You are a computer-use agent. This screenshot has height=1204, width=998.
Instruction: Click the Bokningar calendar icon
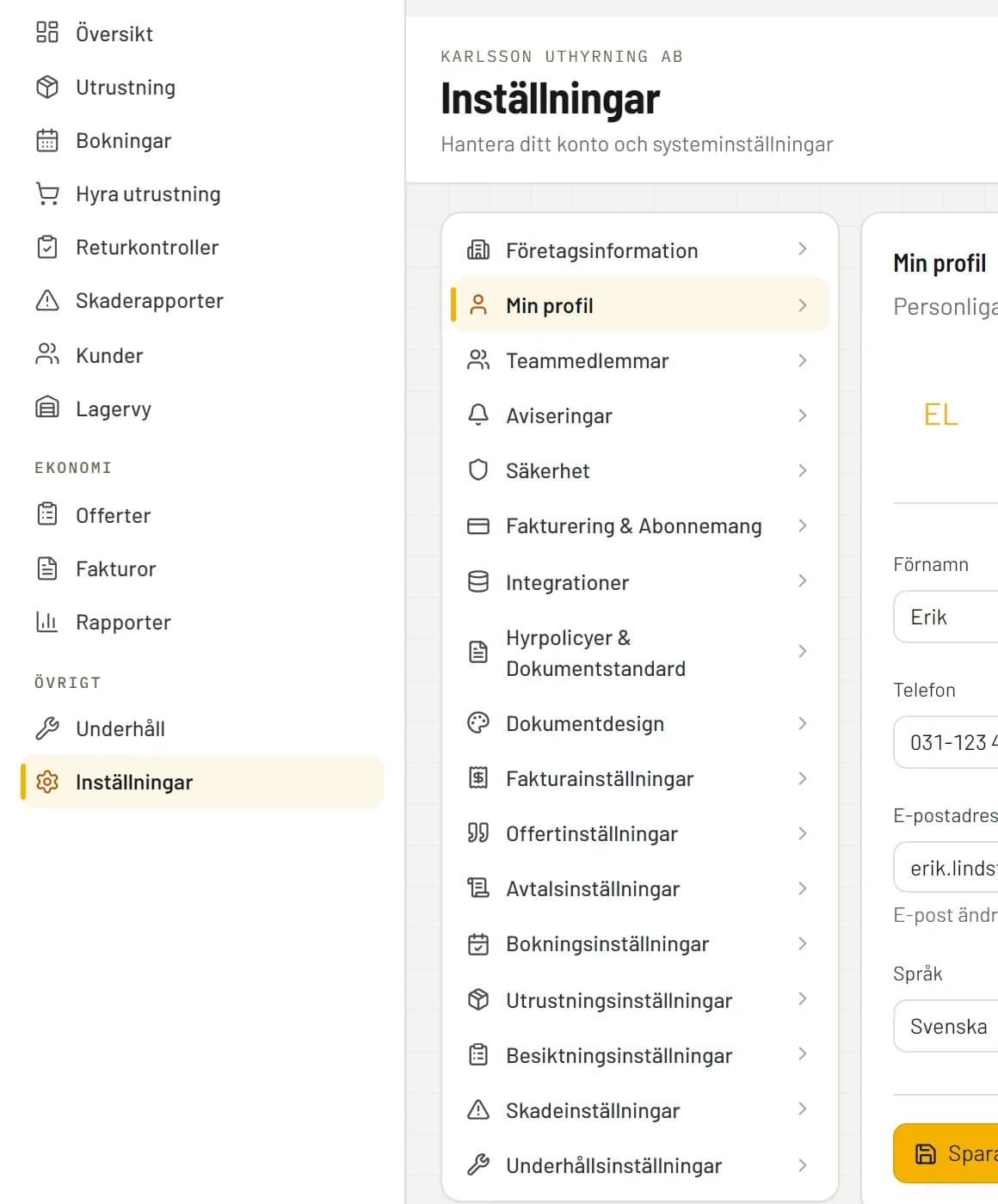47,140
